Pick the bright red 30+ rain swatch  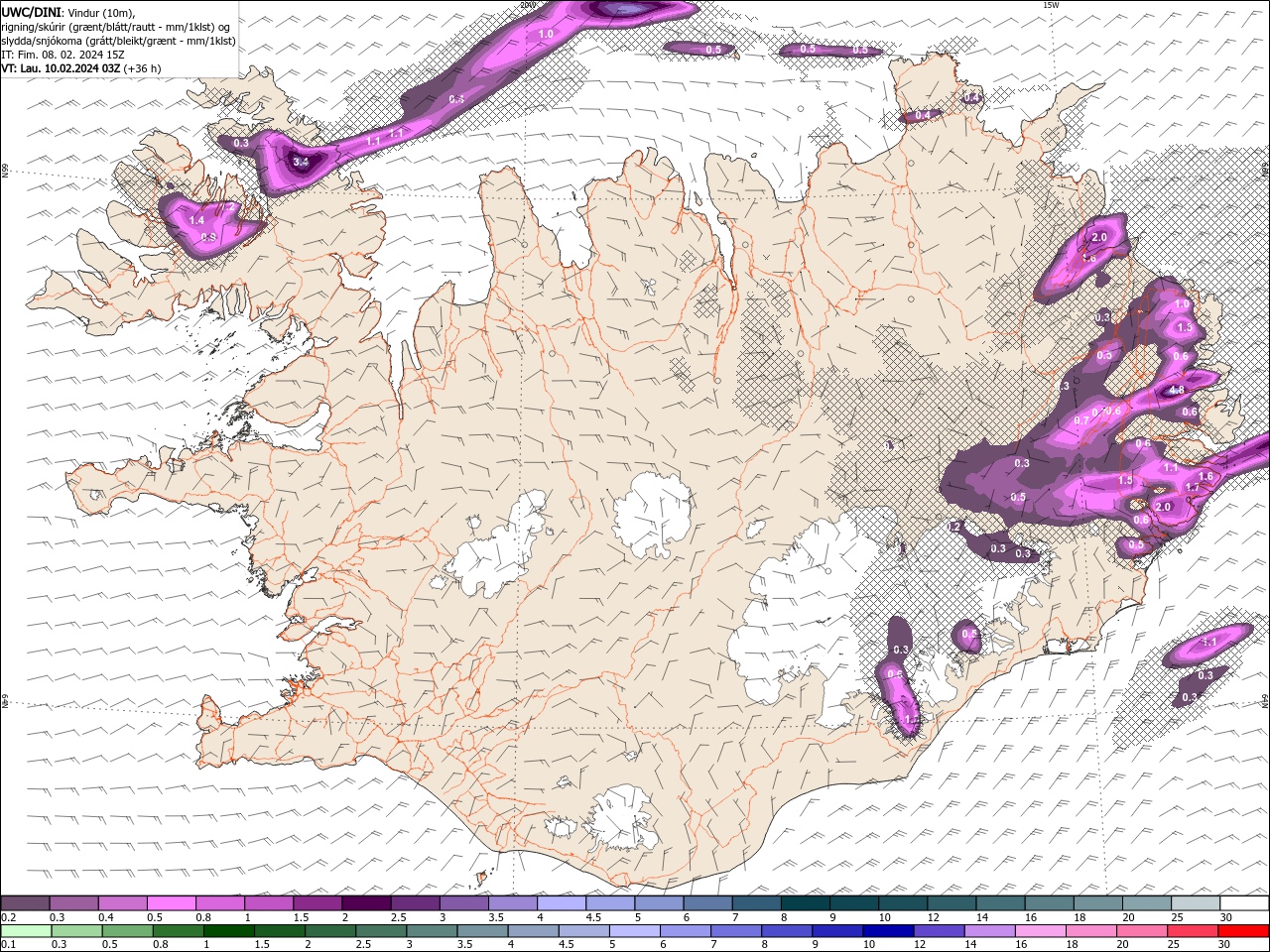(x=1242, y=930)
